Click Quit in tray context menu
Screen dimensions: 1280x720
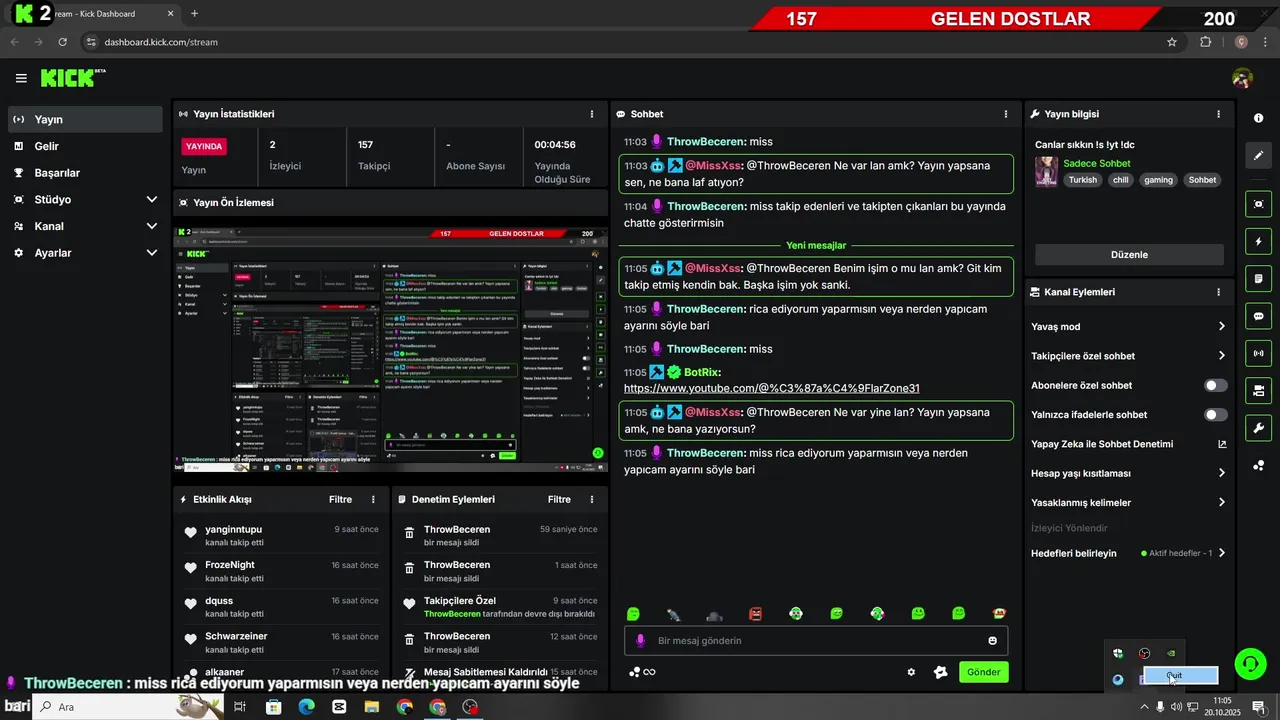click(x=1180, y=676)
